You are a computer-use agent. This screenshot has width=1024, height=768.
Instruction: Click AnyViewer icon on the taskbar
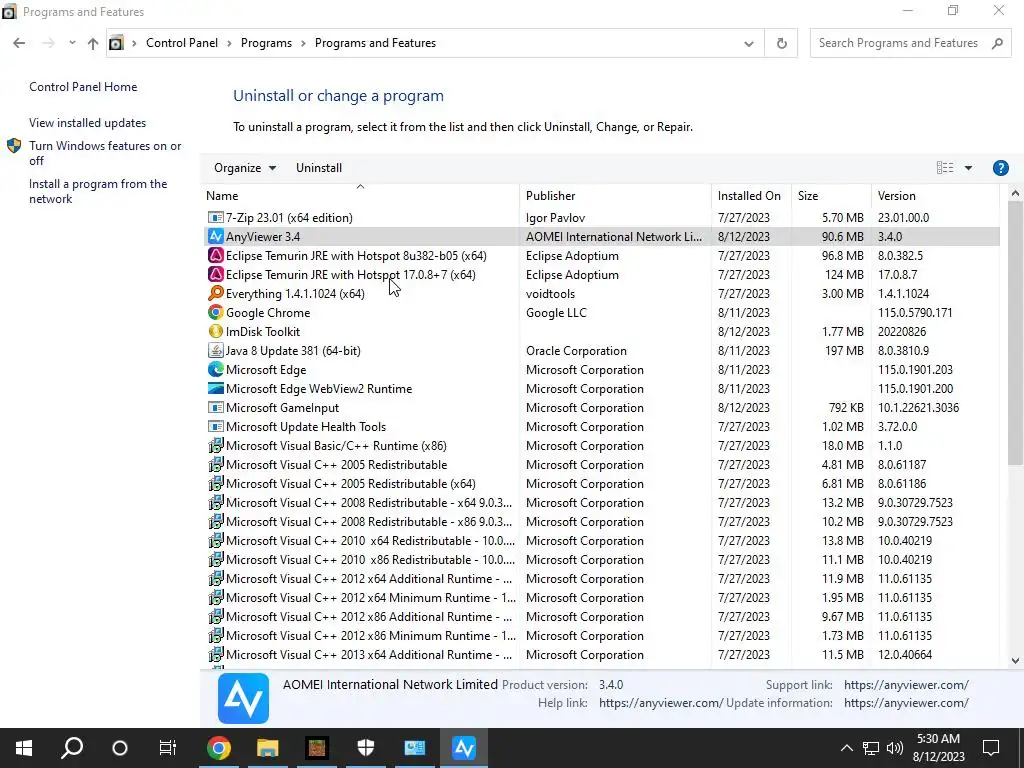[x=464, y=748]
